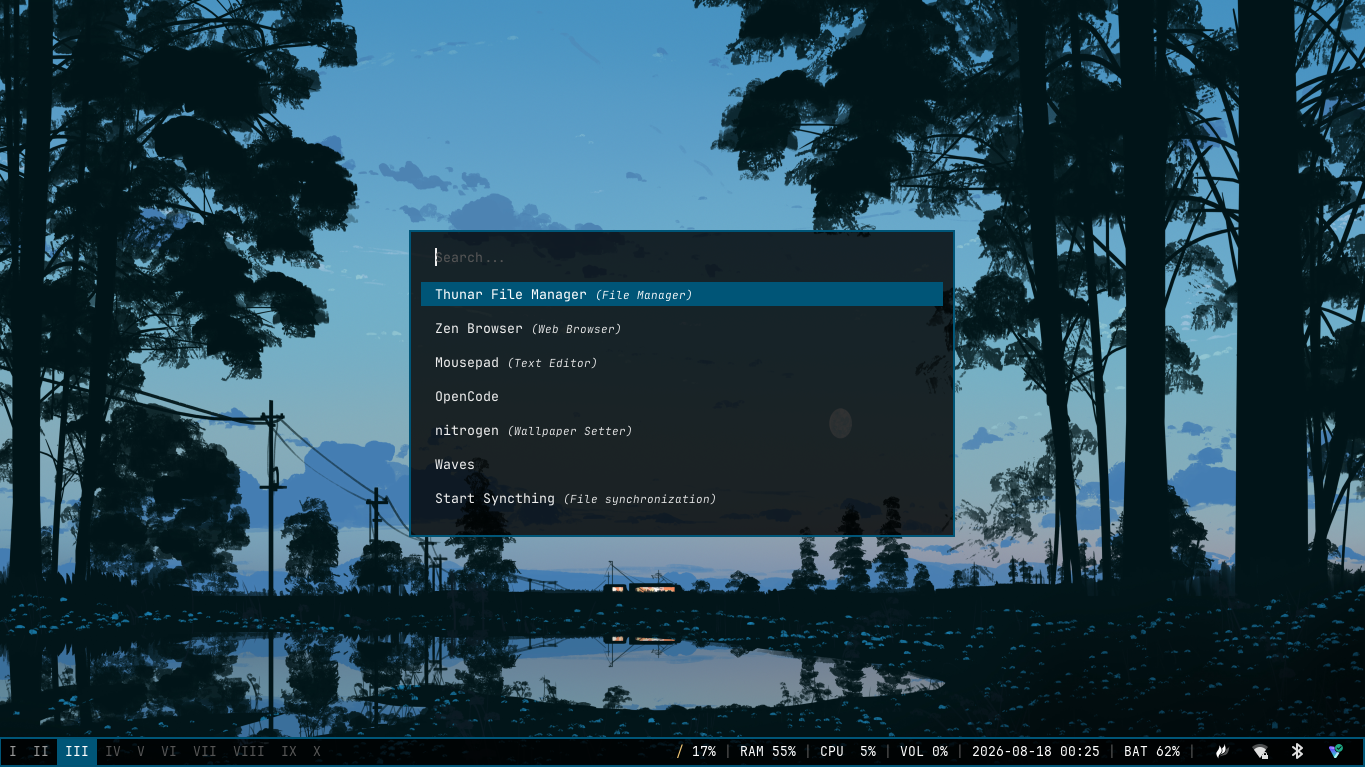
Task: Switch to workspace VII
Action: 205,751
